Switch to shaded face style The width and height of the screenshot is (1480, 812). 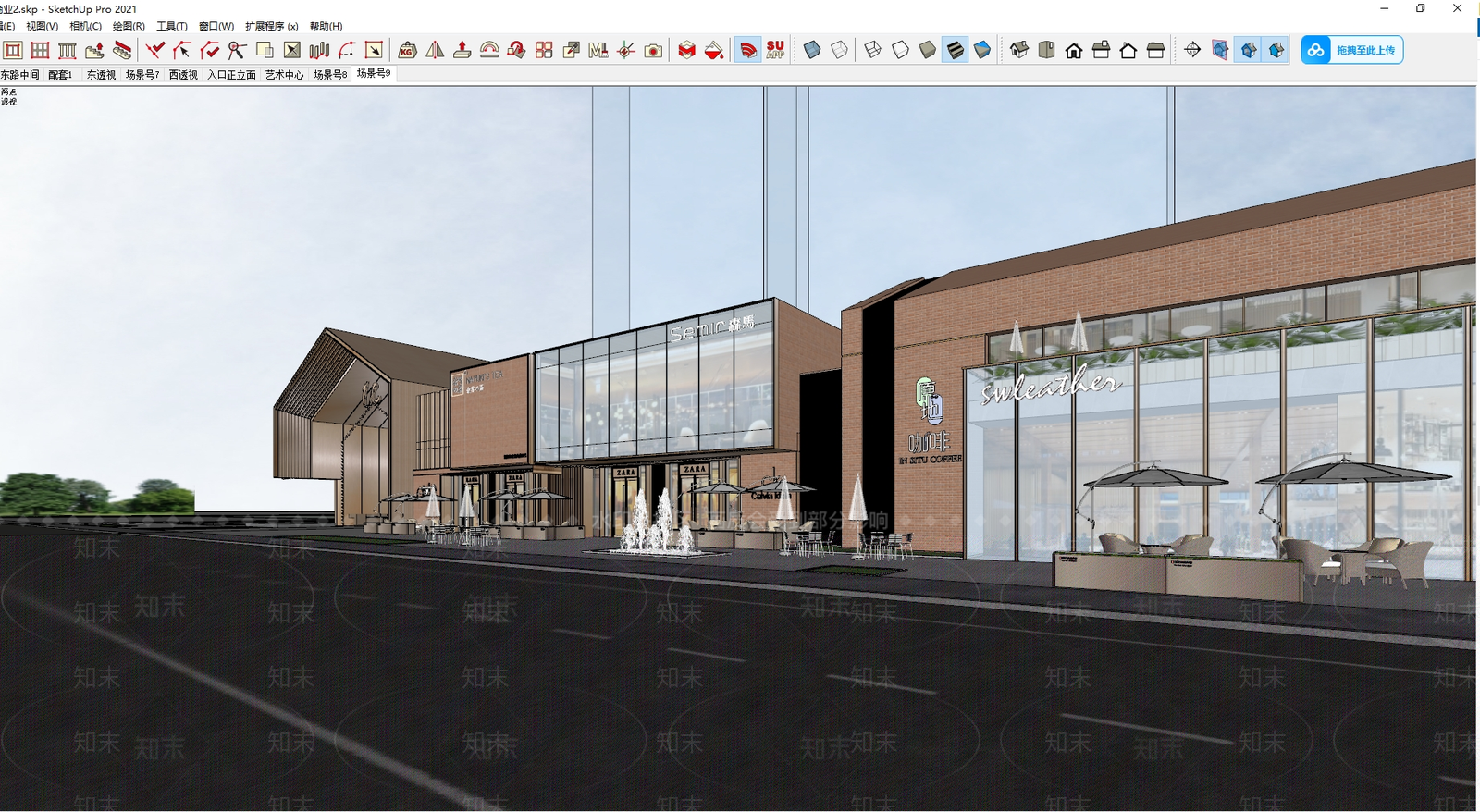click(x=928, y=50)
